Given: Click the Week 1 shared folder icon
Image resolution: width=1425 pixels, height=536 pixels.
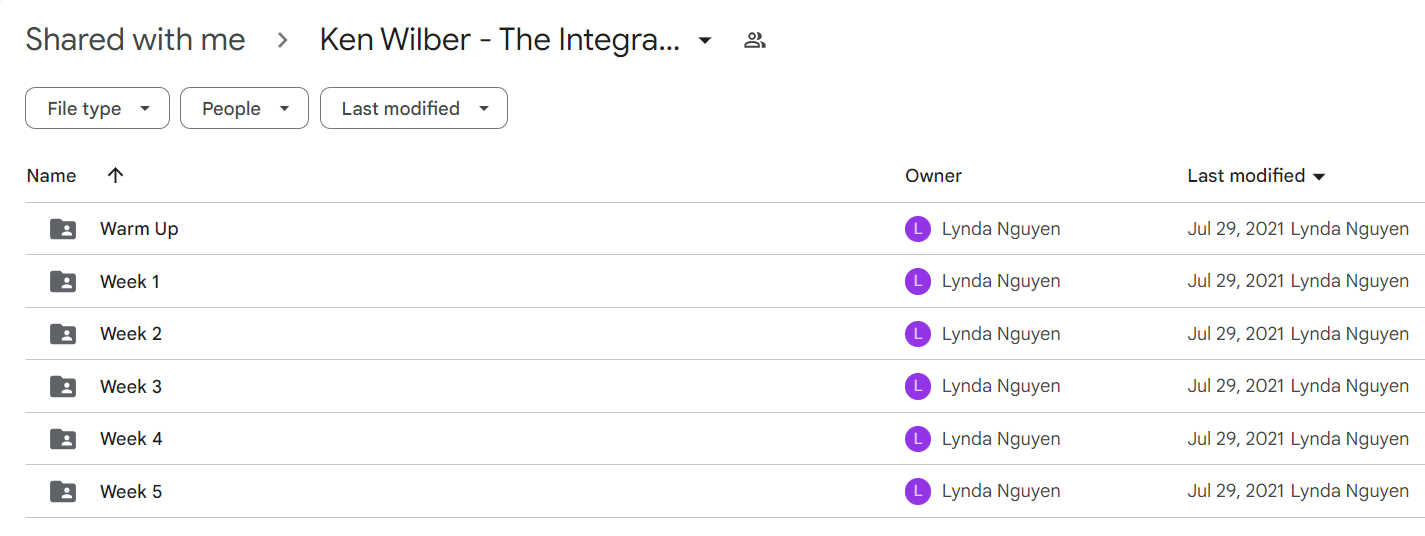Looking at the screenshot, I should (63, 282).
